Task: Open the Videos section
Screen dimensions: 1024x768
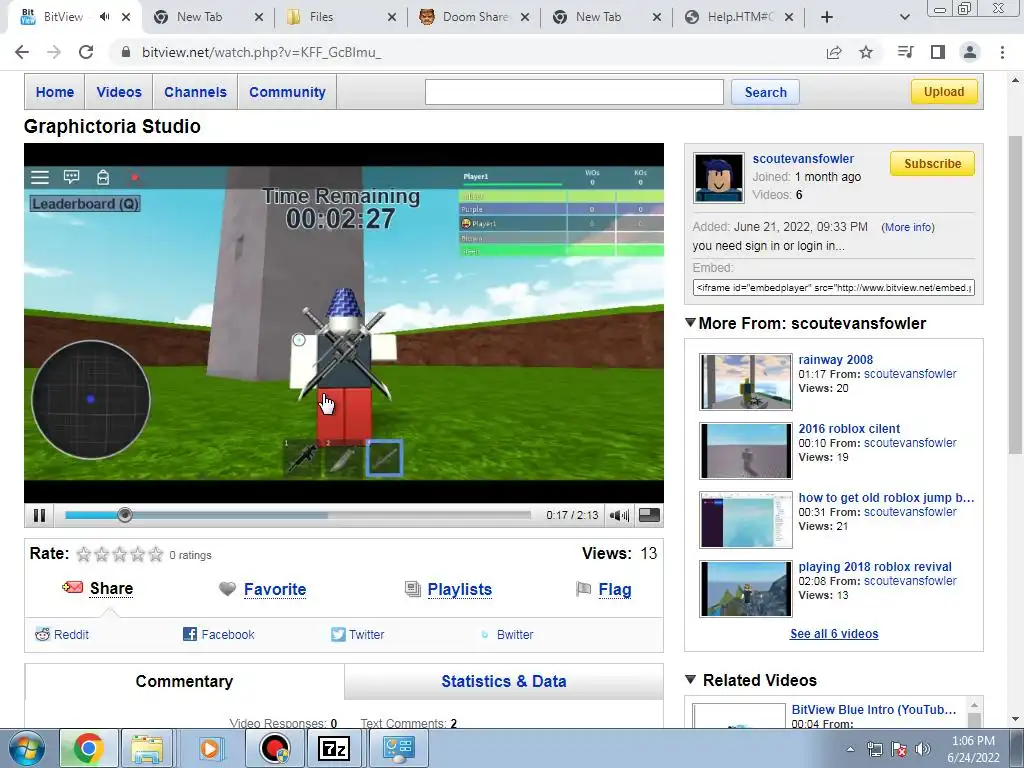Action: (x=119, y=92)
